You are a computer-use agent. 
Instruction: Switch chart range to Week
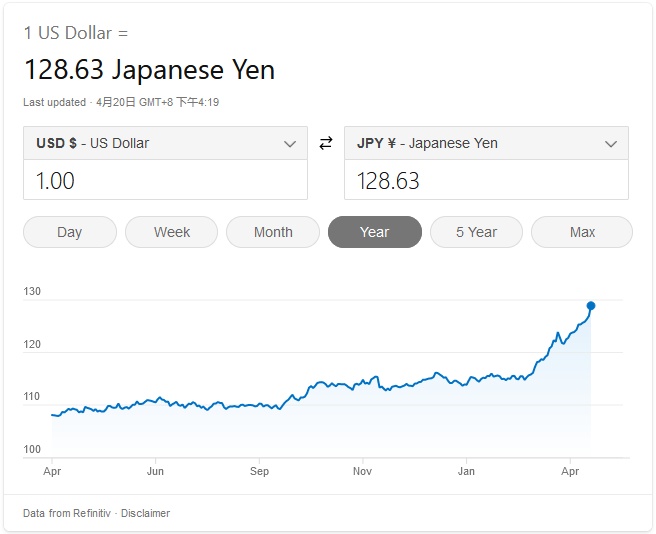tap(172, 232)
